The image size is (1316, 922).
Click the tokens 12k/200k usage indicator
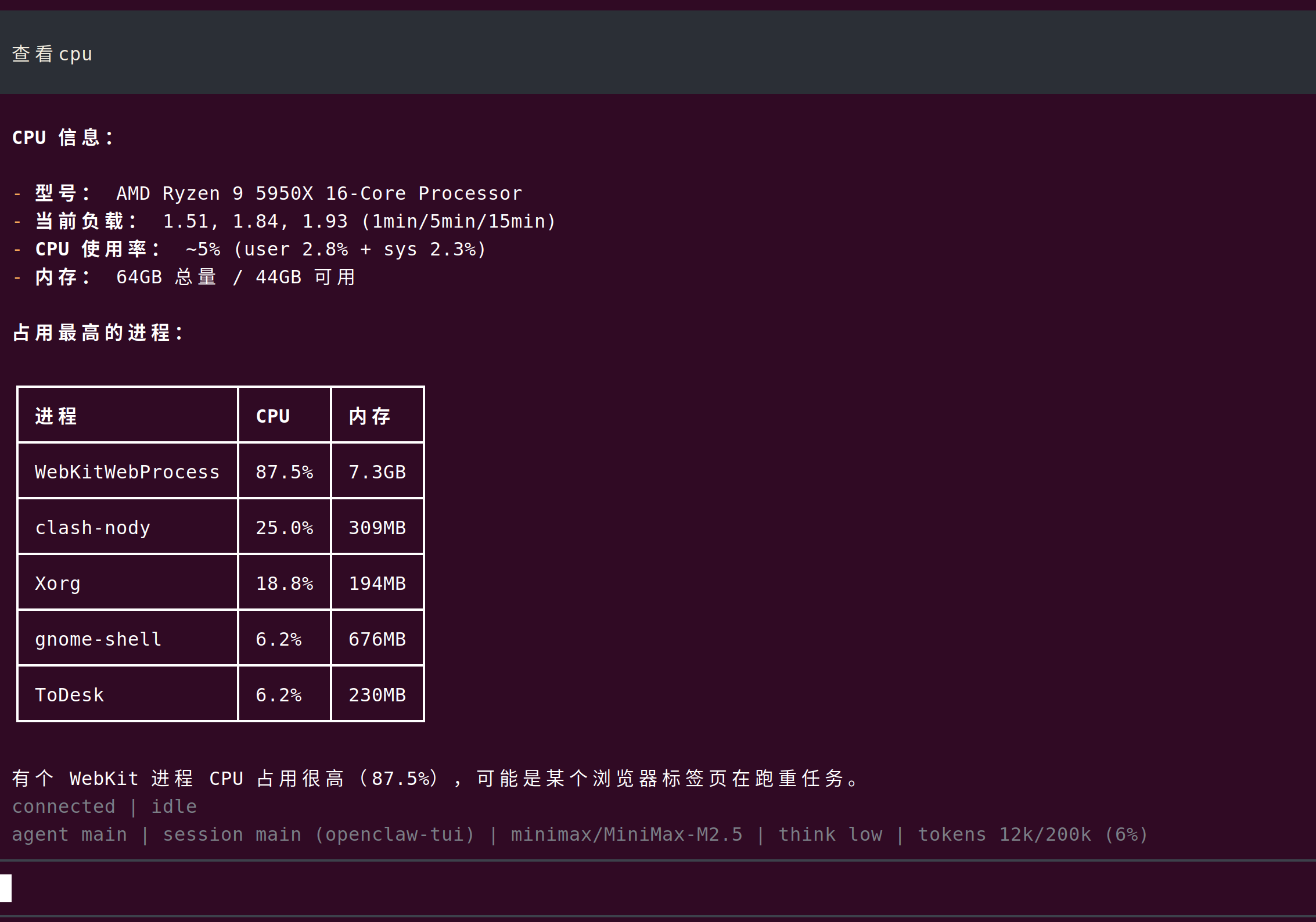(x=1031, y=834)
